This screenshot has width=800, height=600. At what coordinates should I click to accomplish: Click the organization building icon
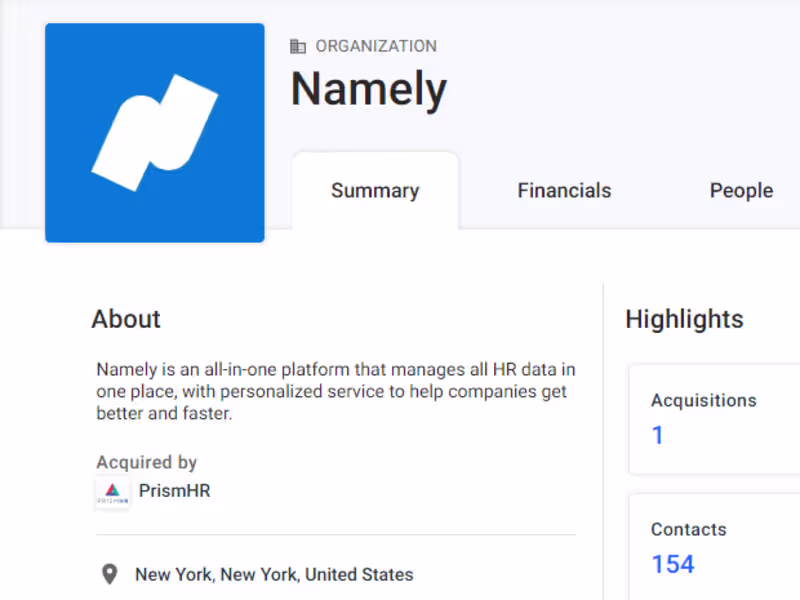tap(298, 46)
